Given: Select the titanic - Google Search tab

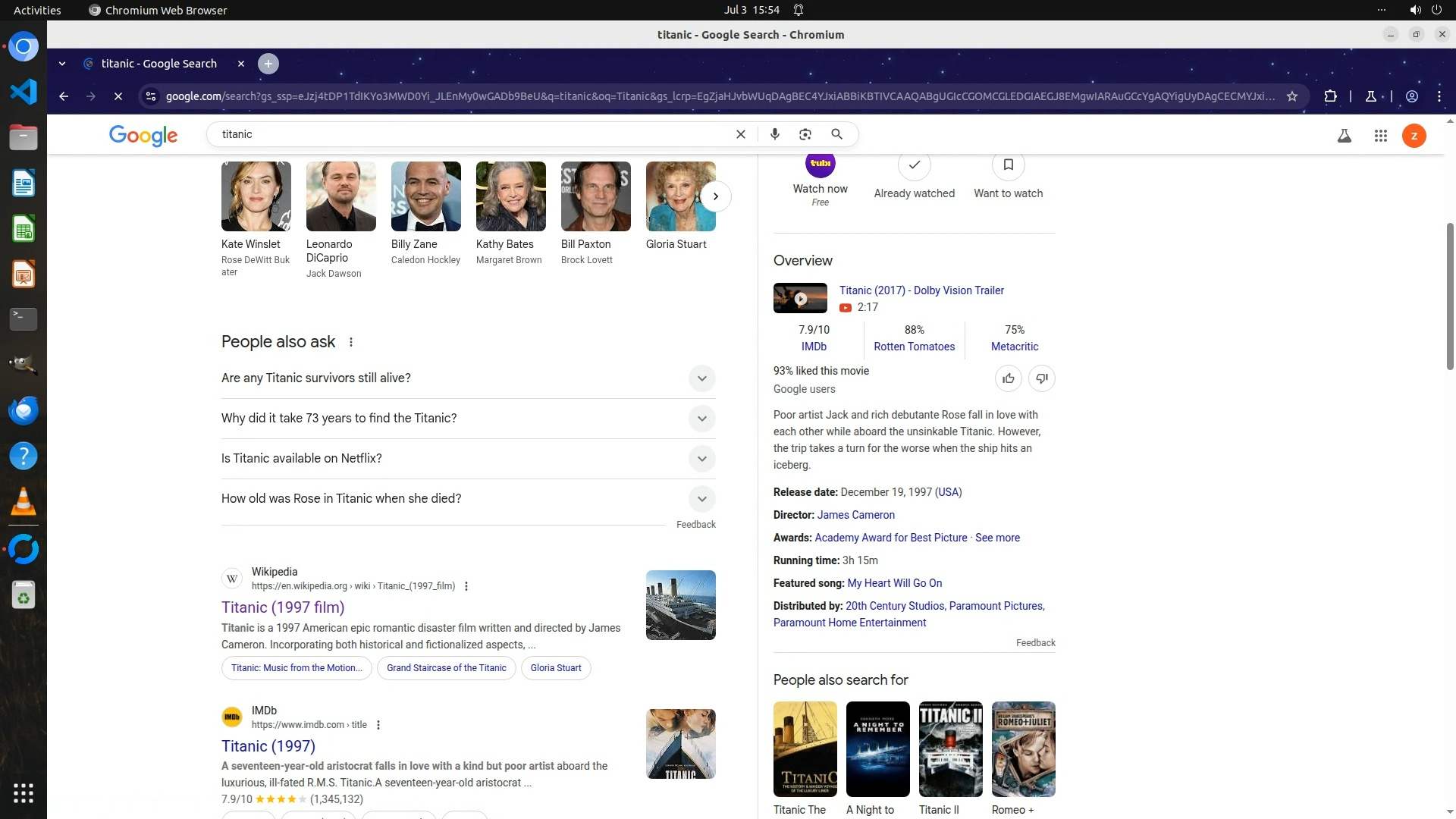Looking at the screenshot, I should (x=159, y=64).
